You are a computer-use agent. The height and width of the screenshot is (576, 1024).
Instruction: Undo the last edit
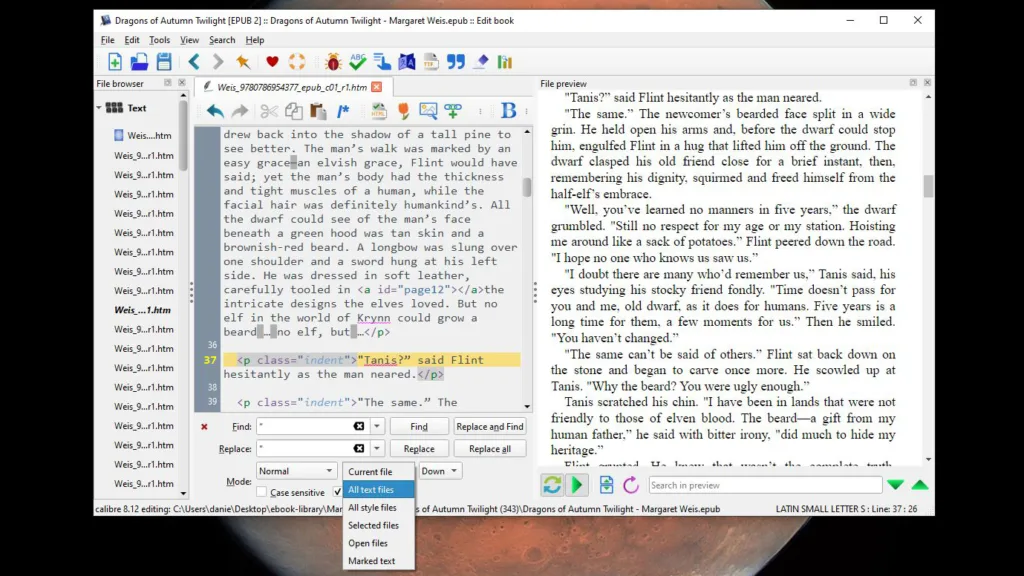click(218, 111)
